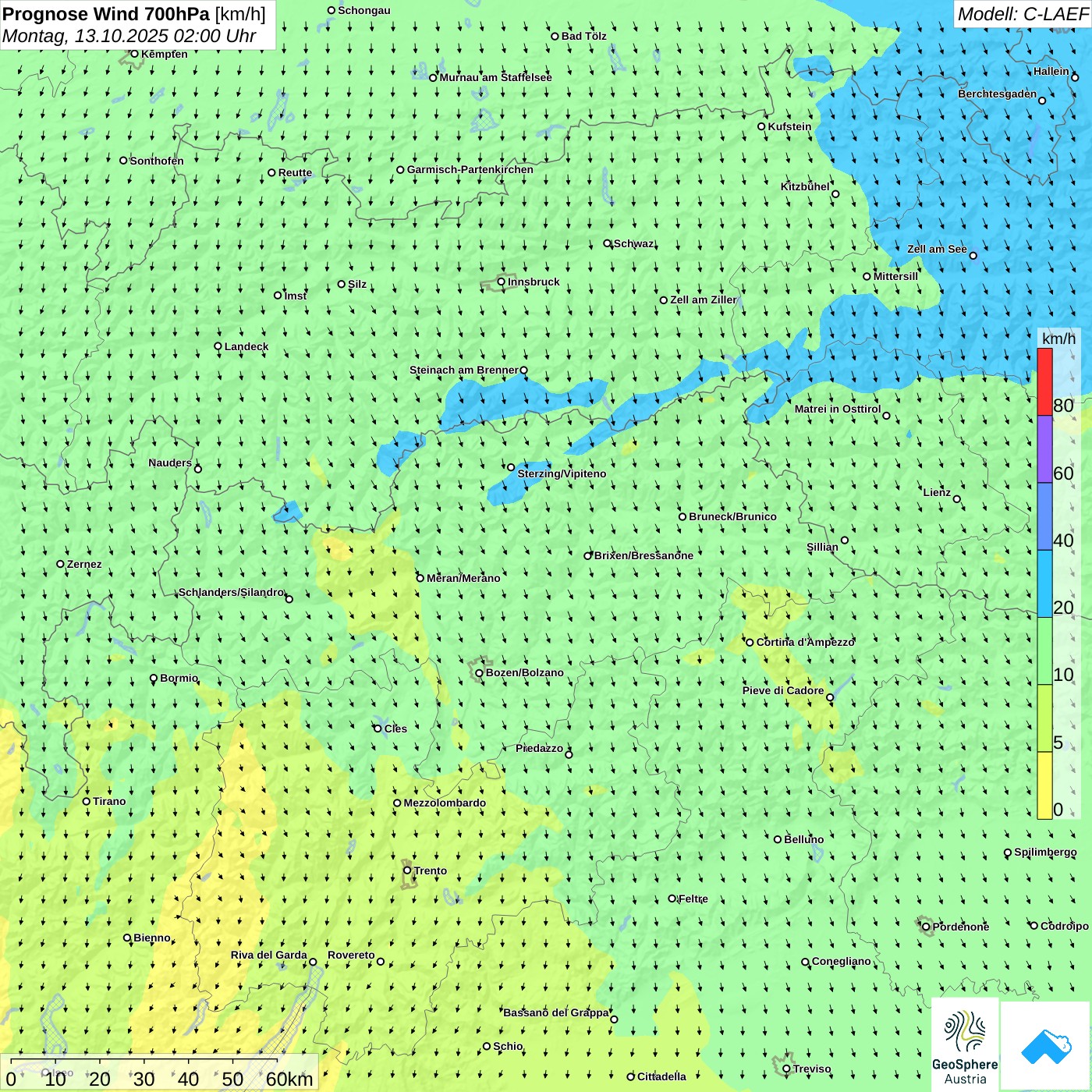Click the 'Modell: C-LAEF' label
Viewport: 1092px width, 1092px height.
1023,14
